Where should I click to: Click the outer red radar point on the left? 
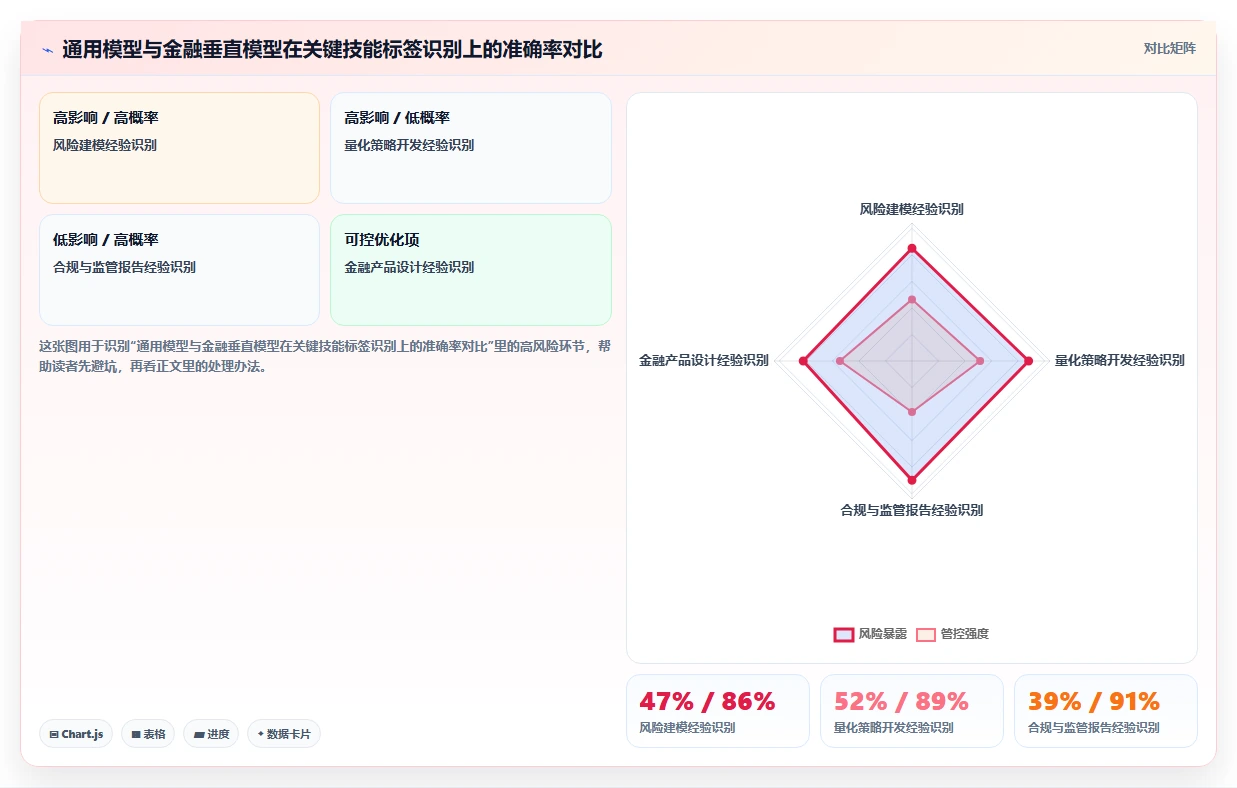(803, 361)
